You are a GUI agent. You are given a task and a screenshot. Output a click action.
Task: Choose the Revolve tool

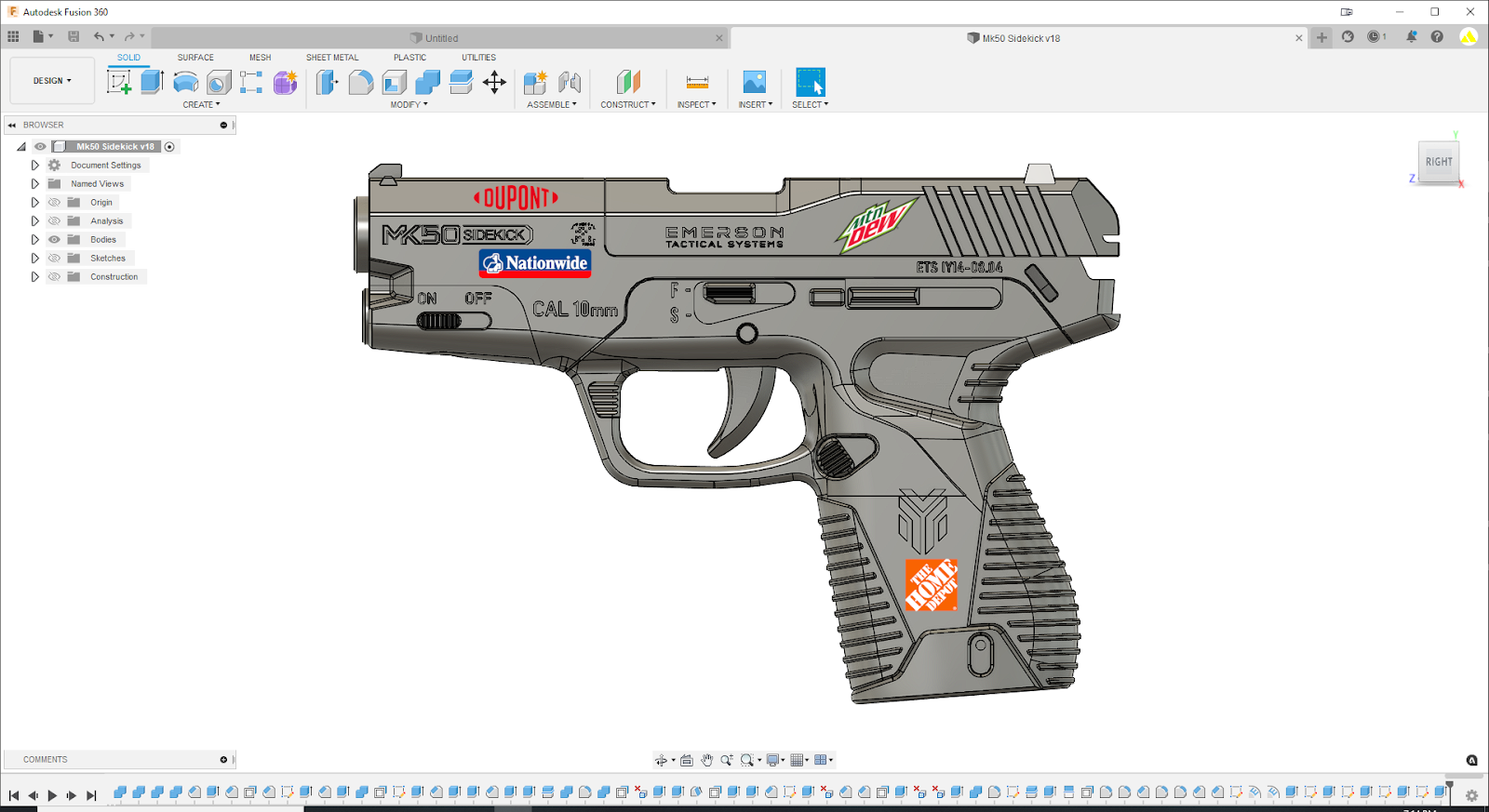[186, 82]
